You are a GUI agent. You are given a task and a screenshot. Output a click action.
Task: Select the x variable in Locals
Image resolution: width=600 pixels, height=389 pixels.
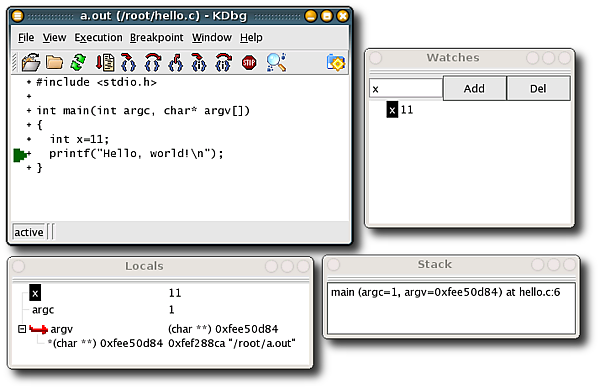click(35, 293)
